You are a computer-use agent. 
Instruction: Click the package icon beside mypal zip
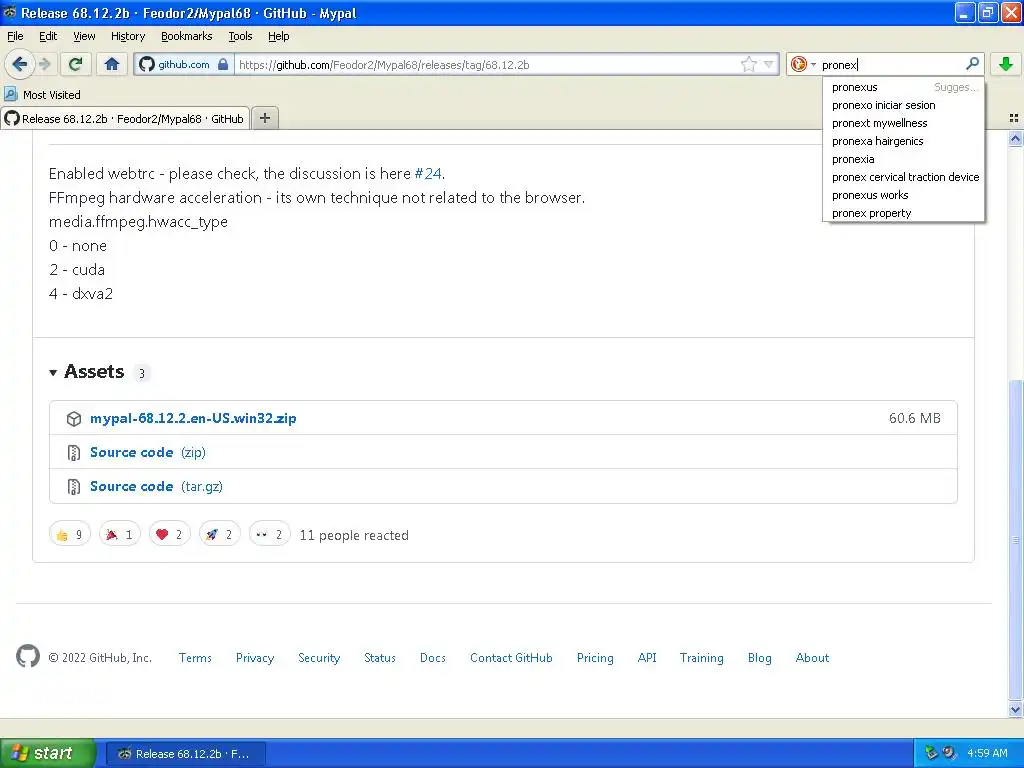coord(74,419)
